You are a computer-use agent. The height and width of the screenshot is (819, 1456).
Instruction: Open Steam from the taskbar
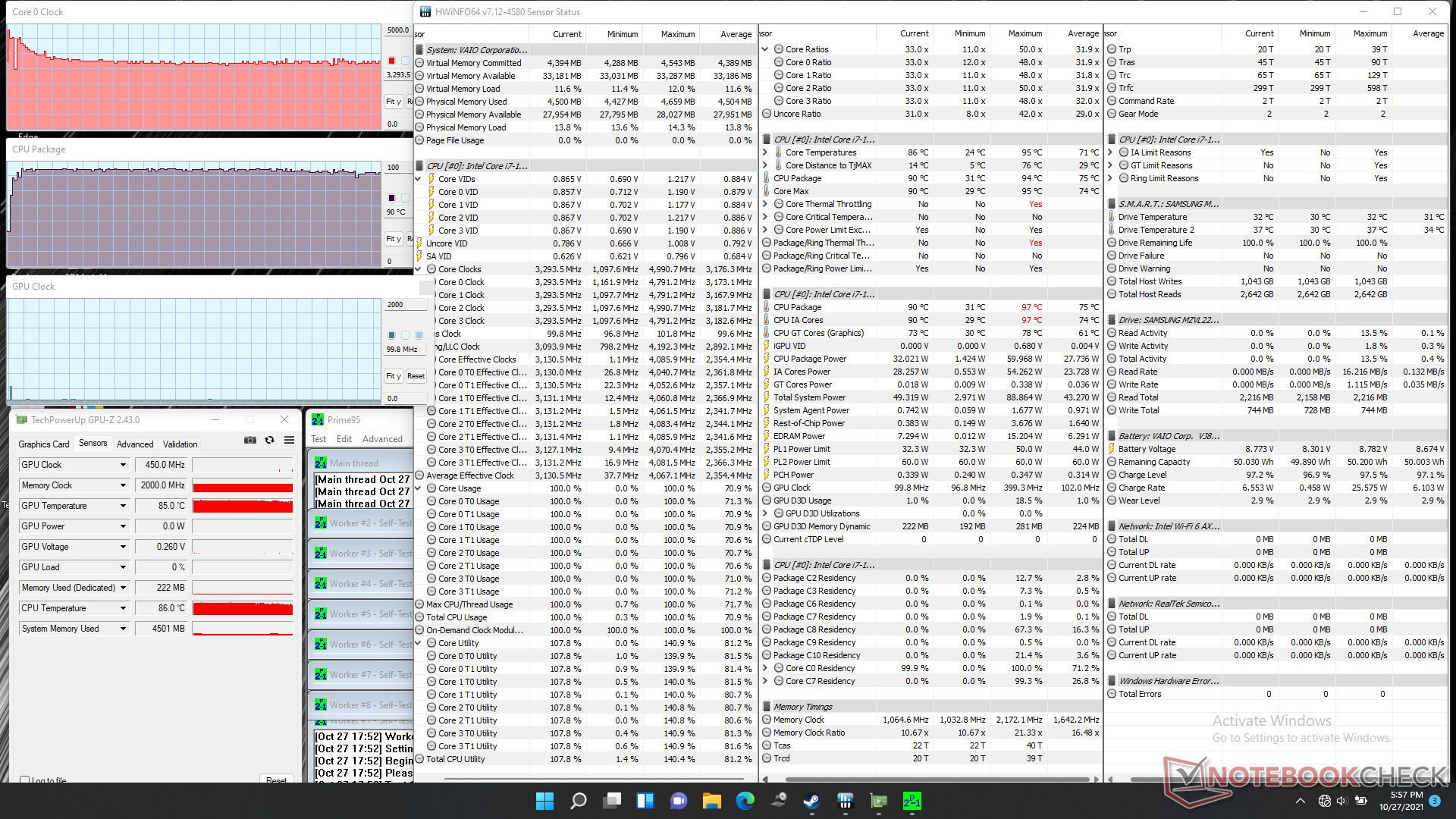[812, 801]
